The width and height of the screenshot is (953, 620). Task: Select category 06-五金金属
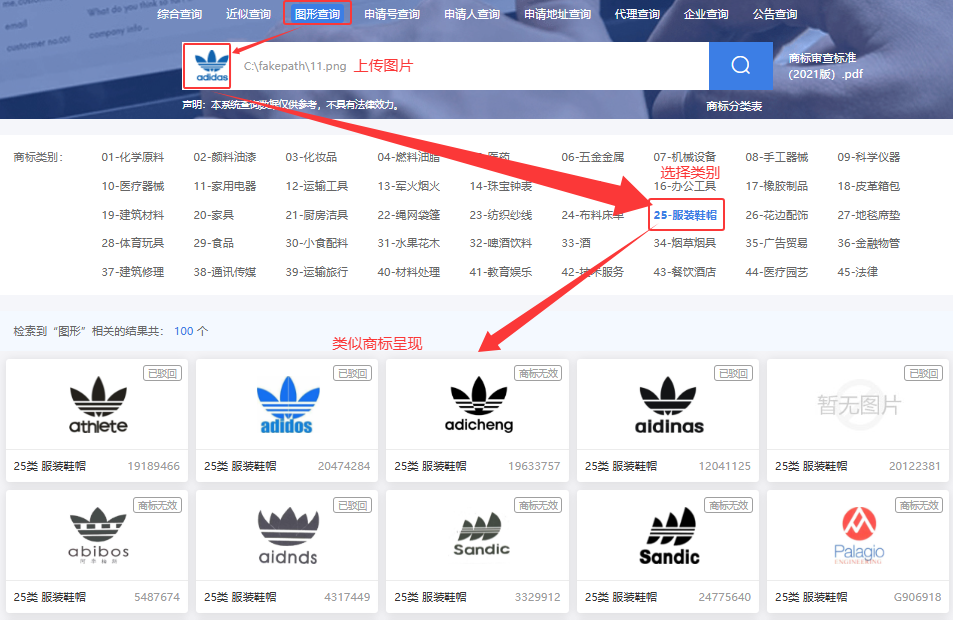click(x=593, y=157)
